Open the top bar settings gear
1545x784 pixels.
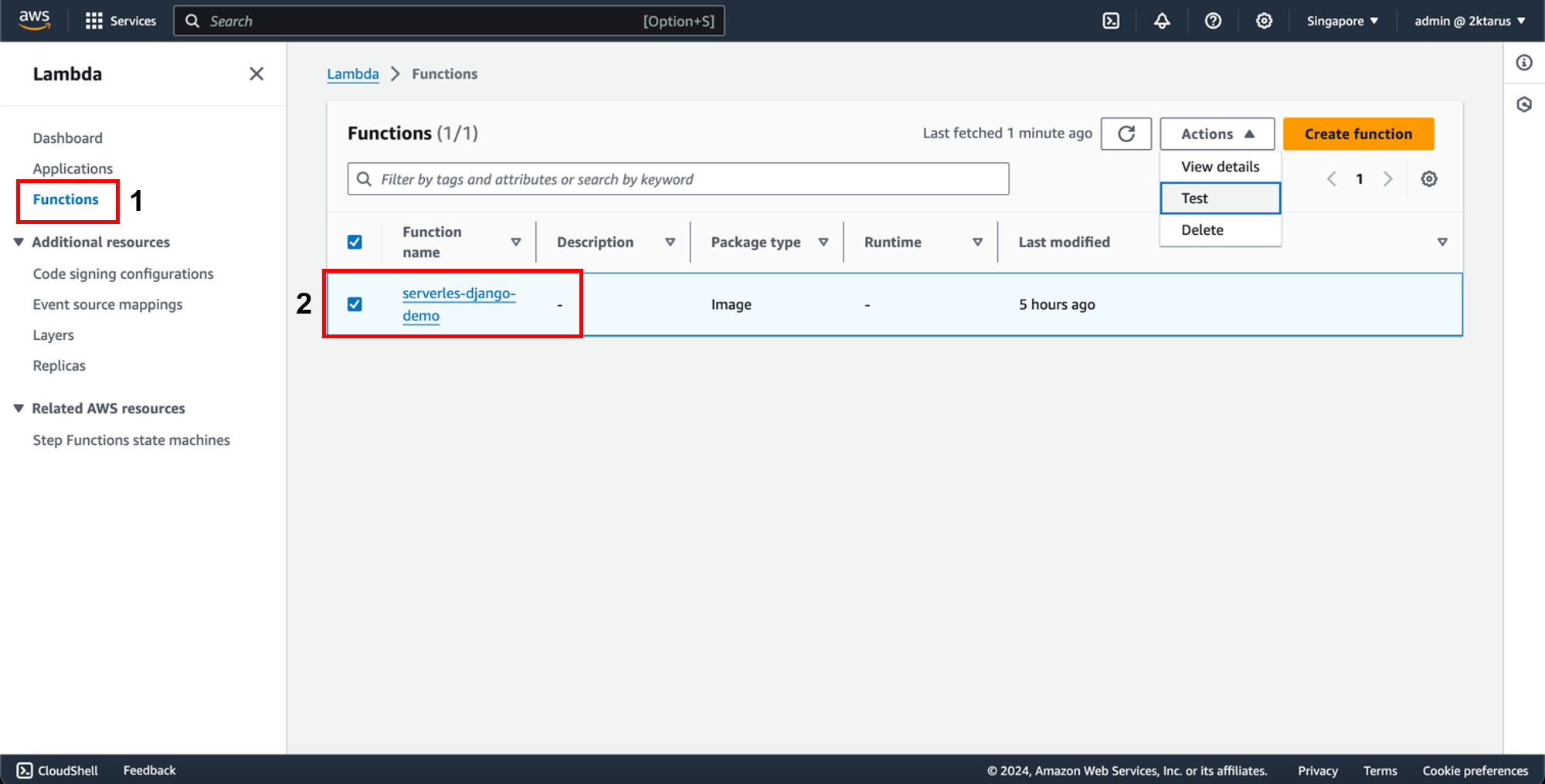coord(1264,21)
